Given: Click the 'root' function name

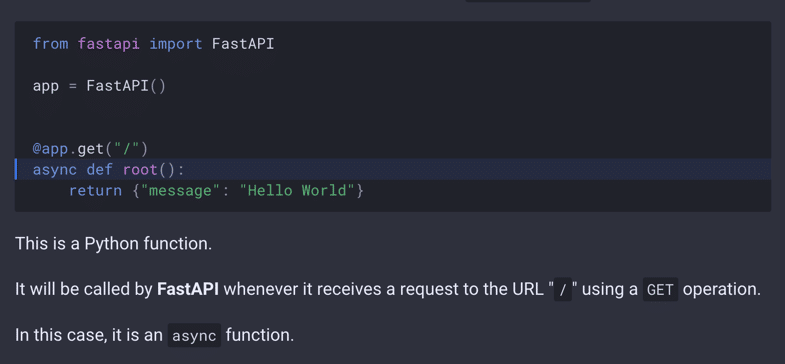Looking at the screenshot, I should (x=140, y=170).
